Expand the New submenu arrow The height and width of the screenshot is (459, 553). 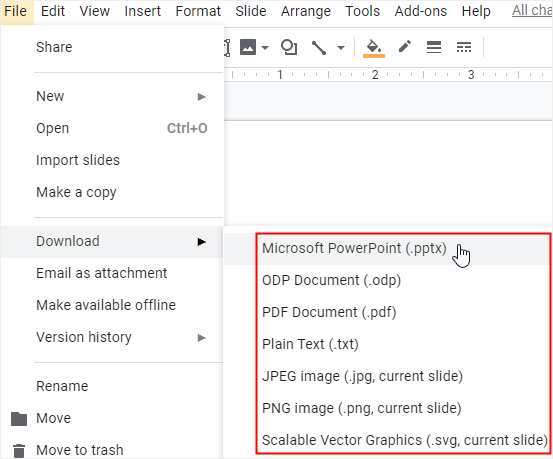[201, 97]
